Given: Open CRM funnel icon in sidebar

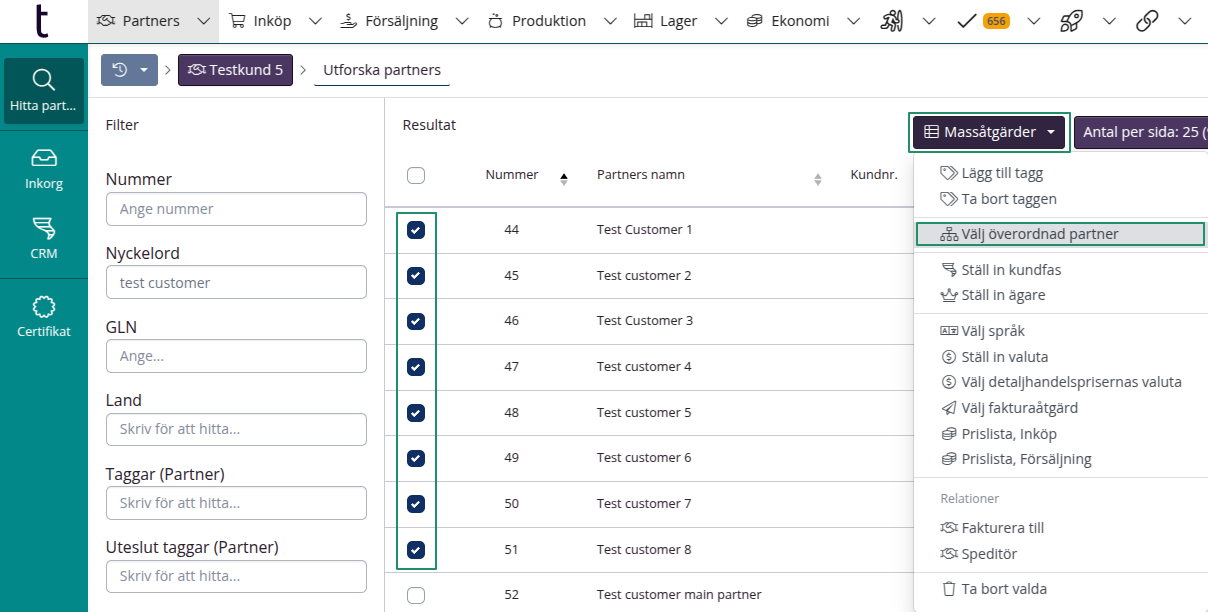Looking at the screenshot, I should tap(43, 237).
